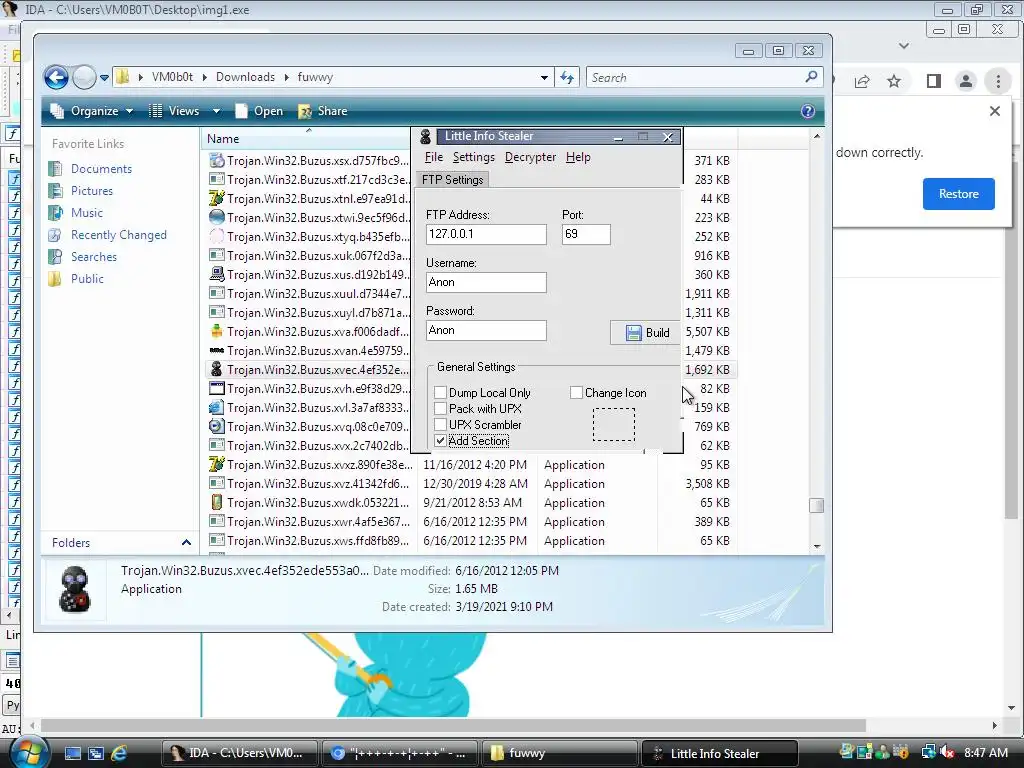The image size is (1024, 768).
Task: Click Show Desktop quick launch icon
Action: click(72, 753)
